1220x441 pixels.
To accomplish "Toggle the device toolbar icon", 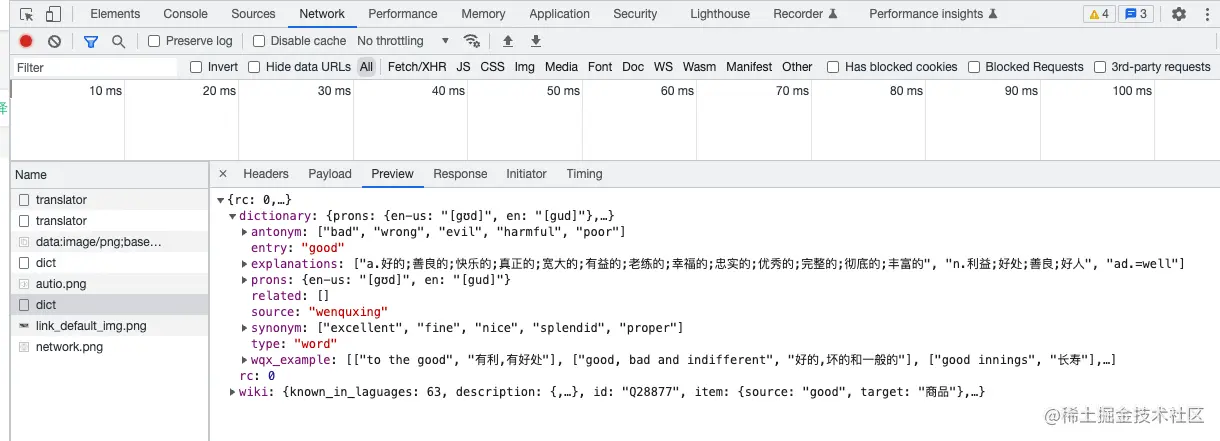I will [53, 14].
